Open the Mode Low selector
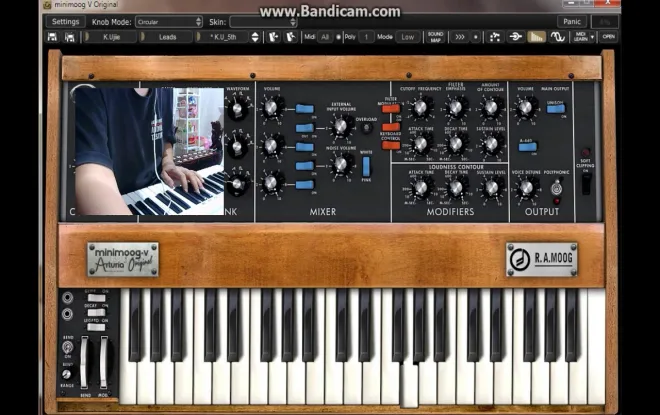 click(407, 37)
